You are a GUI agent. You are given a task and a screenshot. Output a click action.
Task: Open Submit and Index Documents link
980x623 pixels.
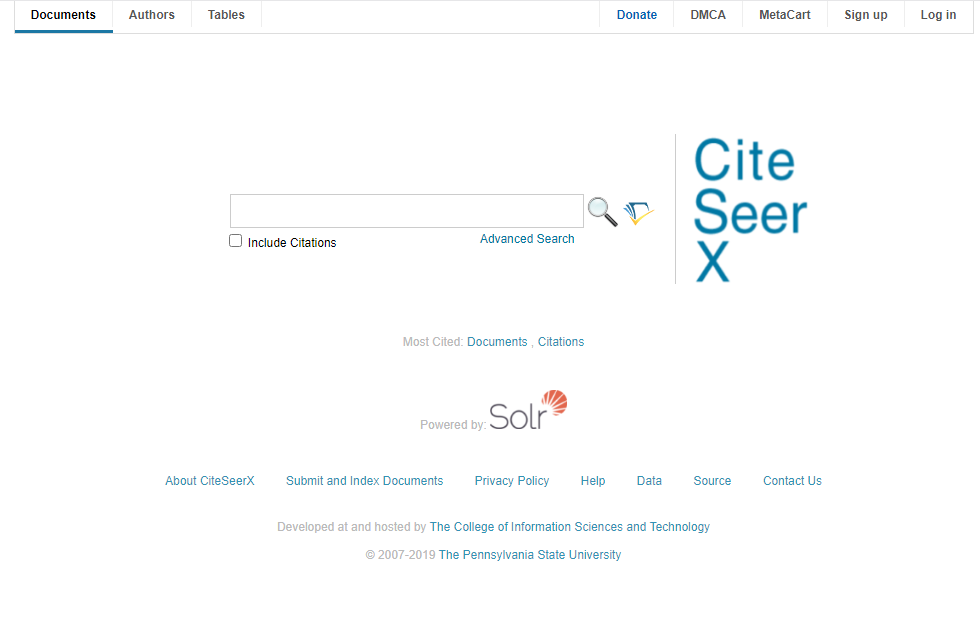364,481
